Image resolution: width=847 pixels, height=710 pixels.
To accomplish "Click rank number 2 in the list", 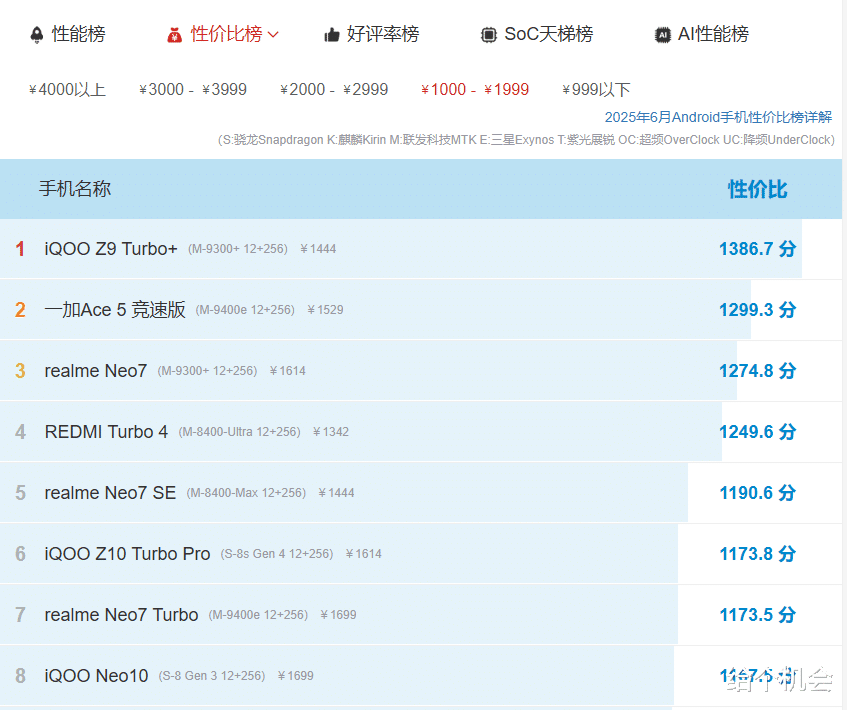I will [x=20, y=310].
